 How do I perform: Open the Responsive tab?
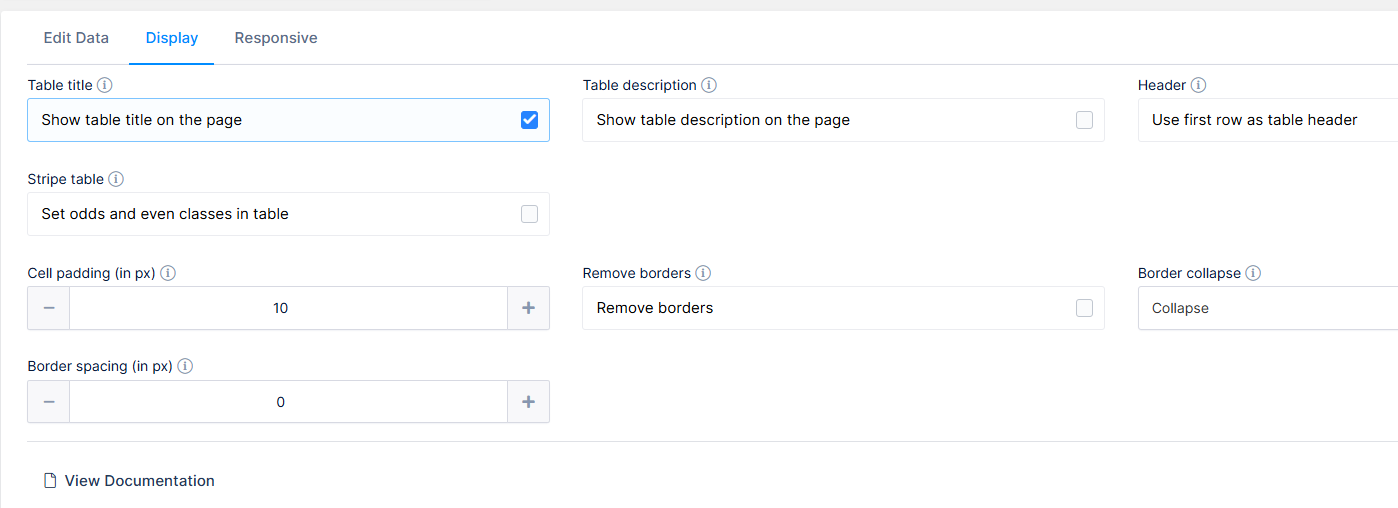276,38
